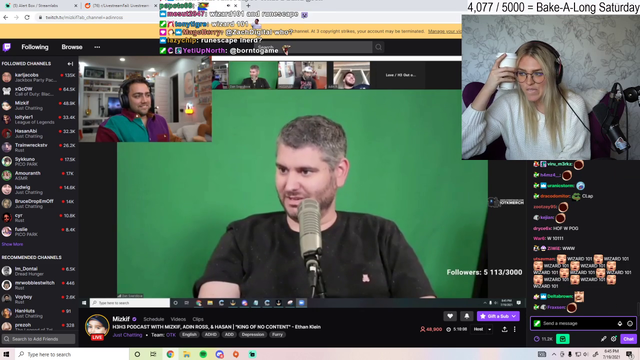The image size is (640, 360).
Task: Select the ADHD tag
Action: coord(211,335)
